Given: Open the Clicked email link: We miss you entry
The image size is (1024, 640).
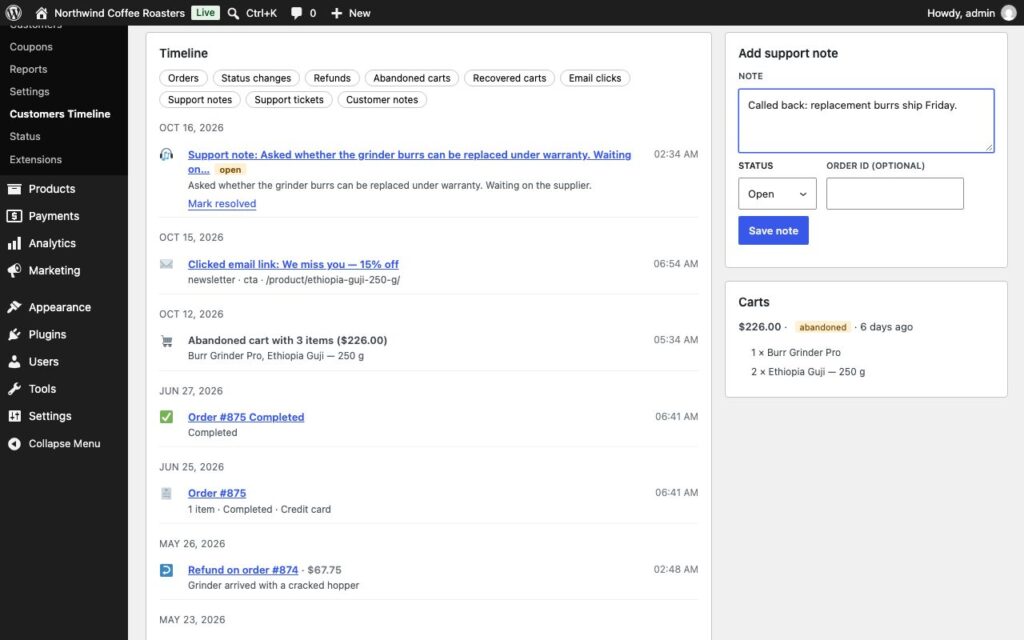Looking at the screenshot, I should pos(293,264).
